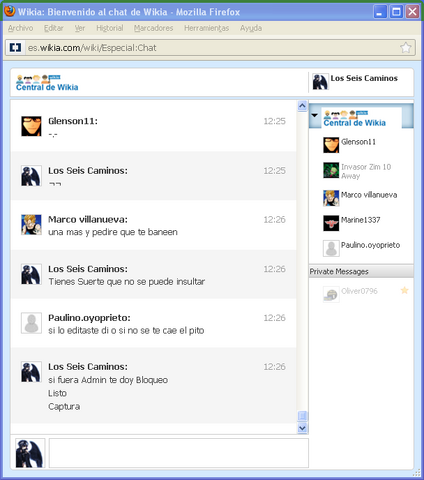Screen dimensions: 424x480
Task: Click the chat scrollbar thumb
Action: pos(302,416)
